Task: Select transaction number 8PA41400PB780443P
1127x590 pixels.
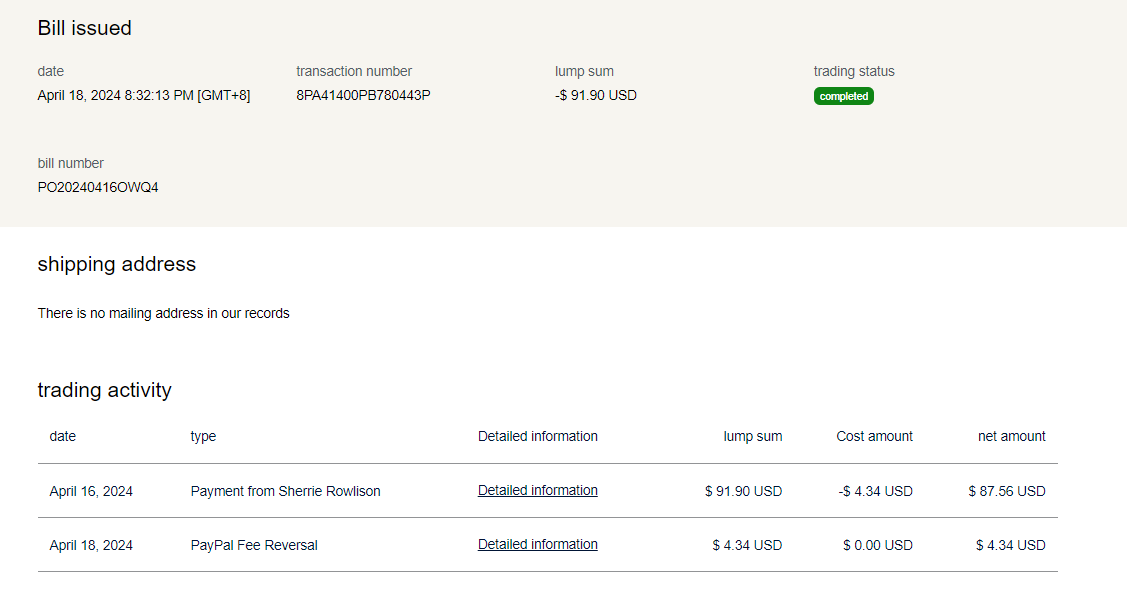Action: [x=363, y=95]
